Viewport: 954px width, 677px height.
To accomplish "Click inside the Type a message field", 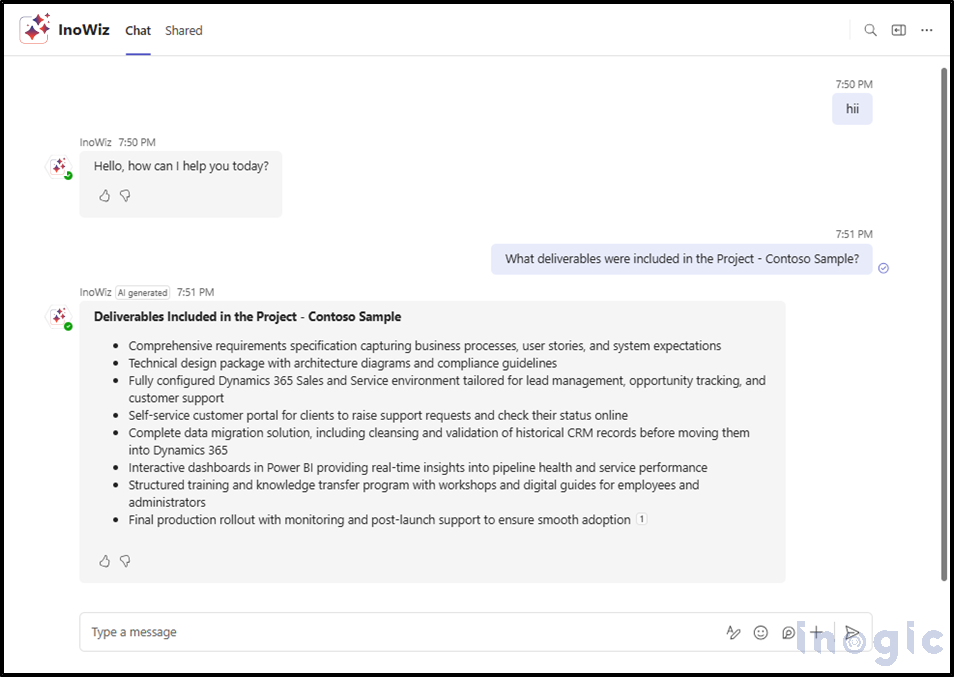I will [x=300, y=632].
